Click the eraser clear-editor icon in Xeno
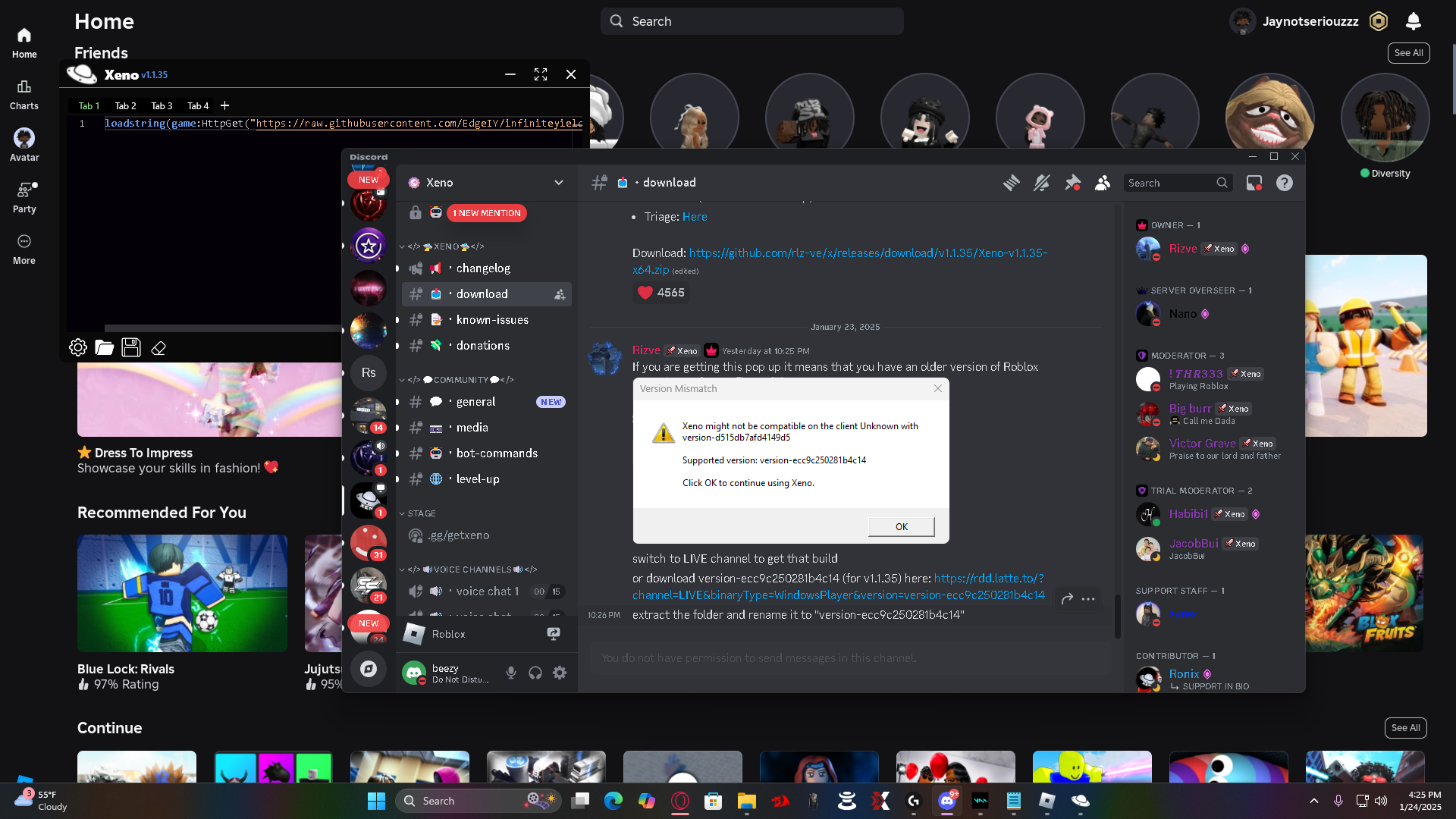The height and width of the screenshot is (819, 1456). tap(158, 348)
